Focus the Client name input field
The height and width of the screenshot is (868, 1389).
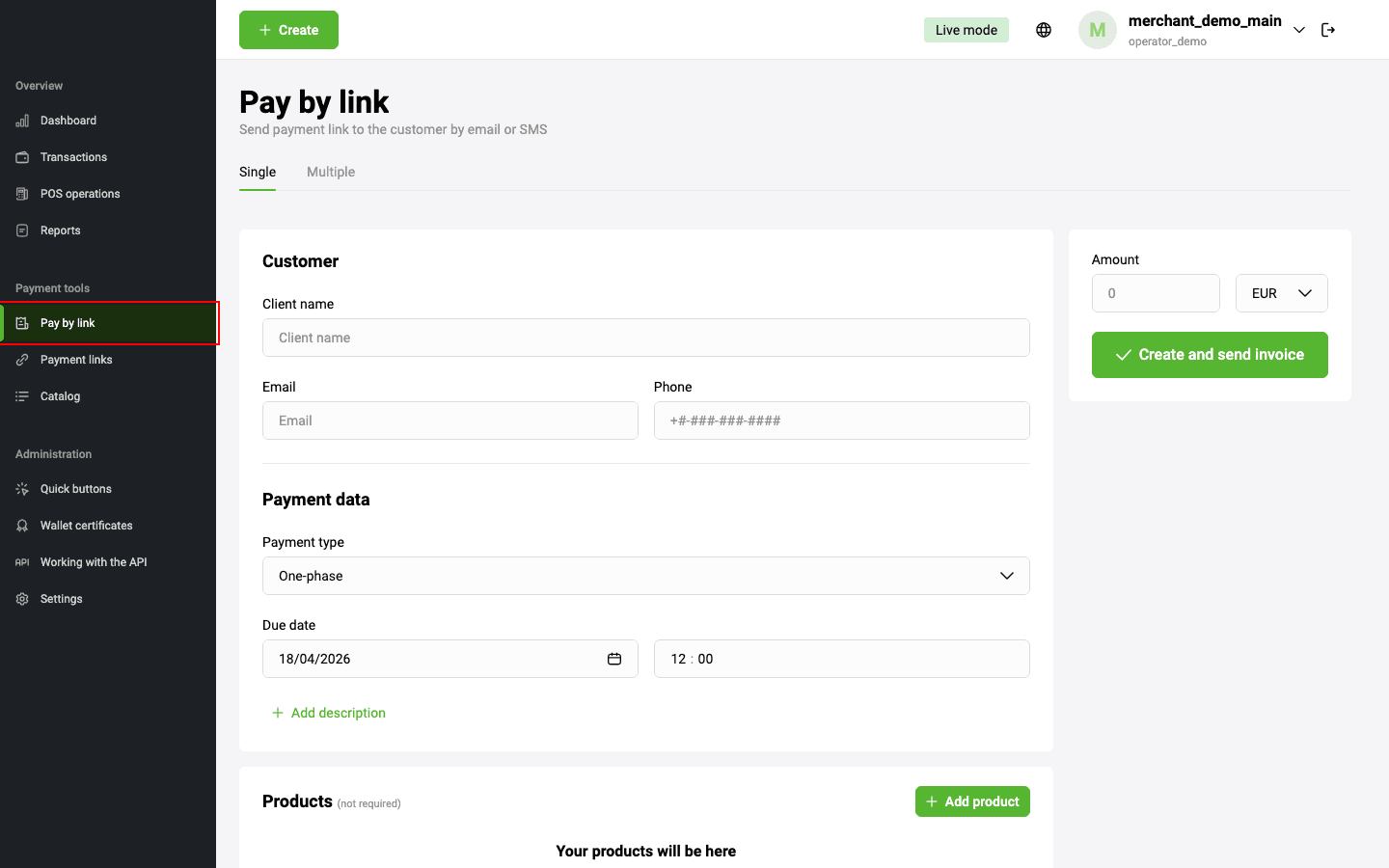(x=645, y=338)
